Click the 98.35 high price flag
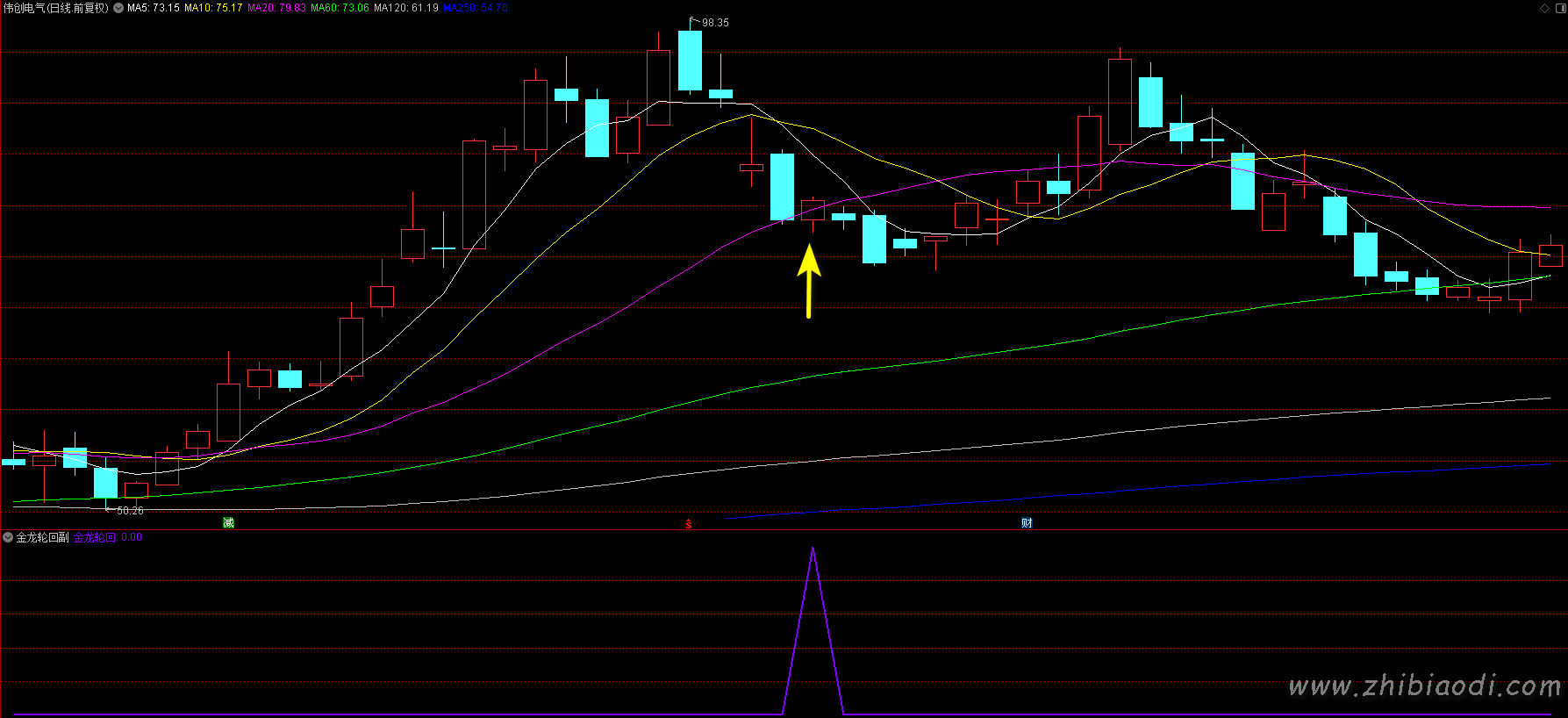Screen dimensions: 1568x718 tap(714, 23)
